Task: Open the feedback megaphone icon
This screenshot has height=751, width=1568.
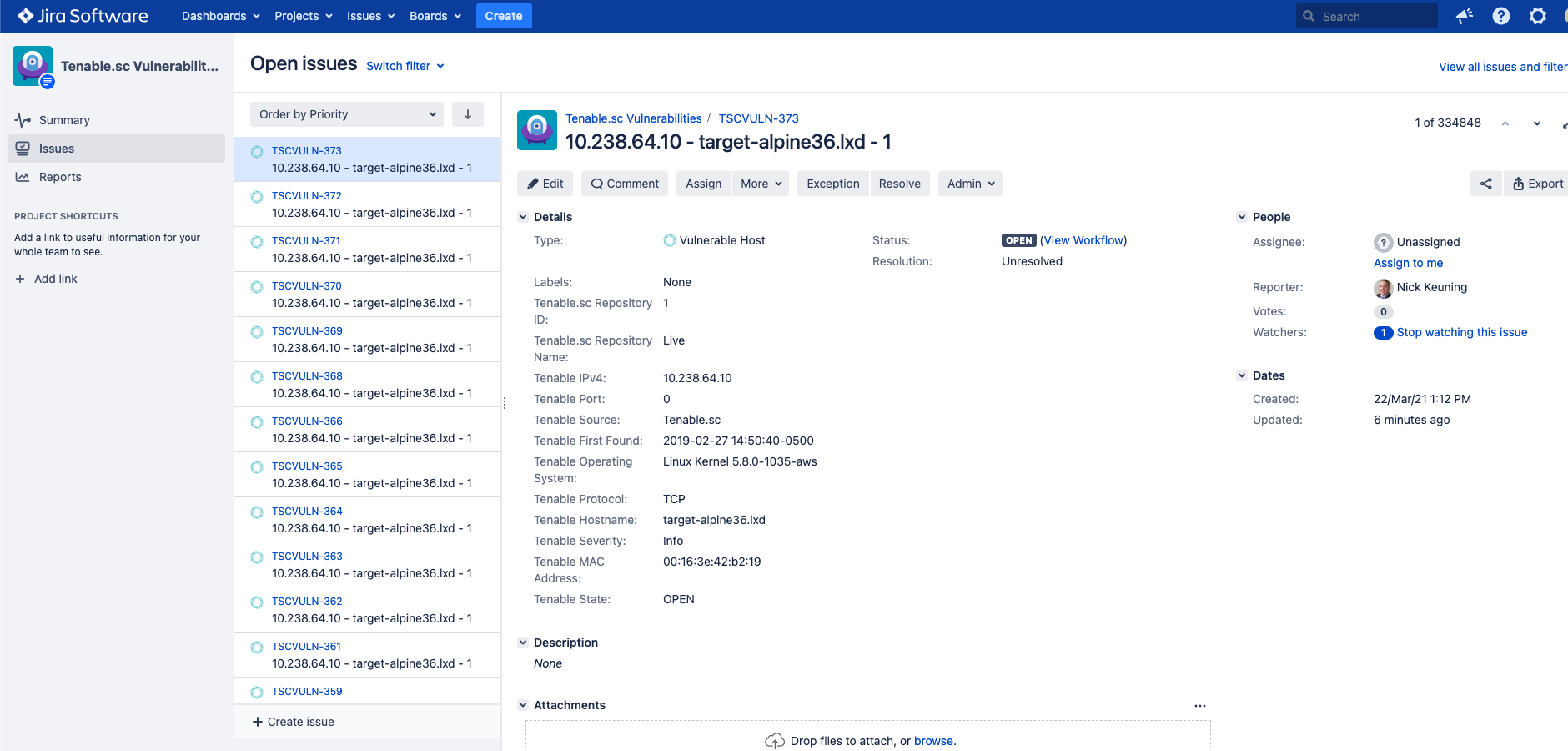Action: (x=1465, y=16)
